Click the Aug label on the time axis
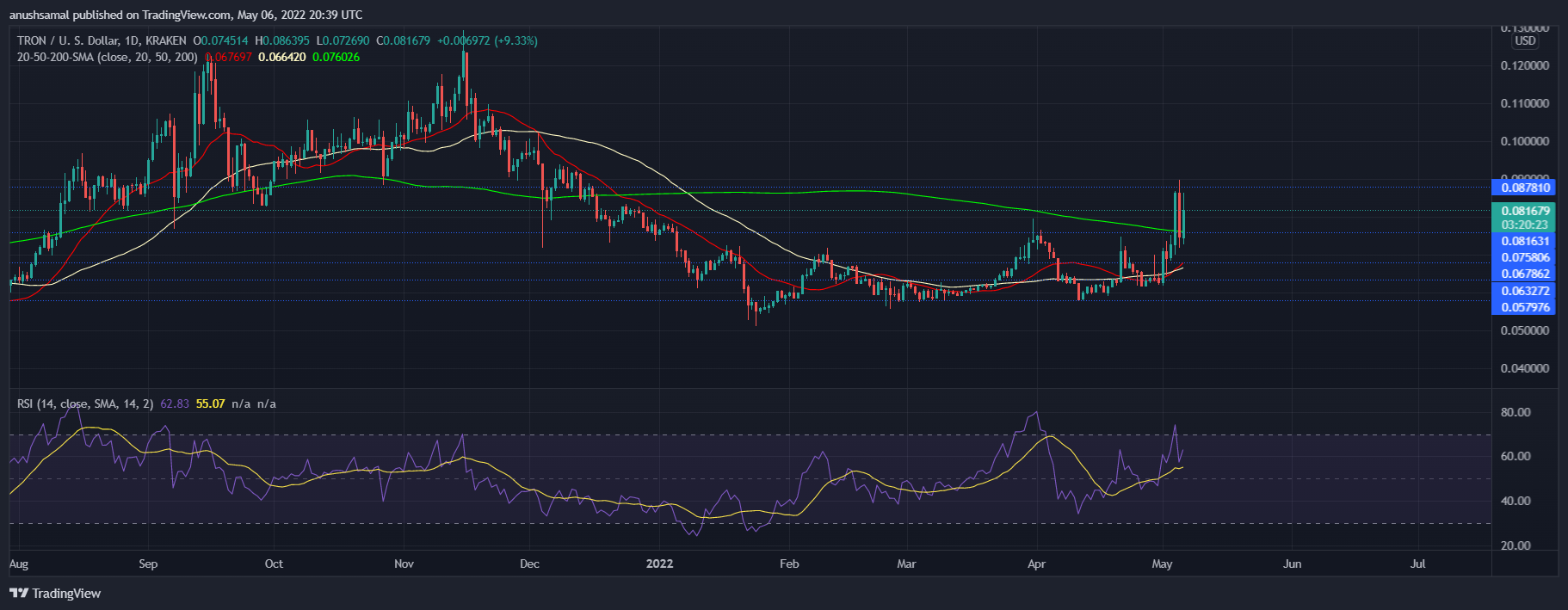Viewport: 1568px width, 610px height. pos(19,564)
